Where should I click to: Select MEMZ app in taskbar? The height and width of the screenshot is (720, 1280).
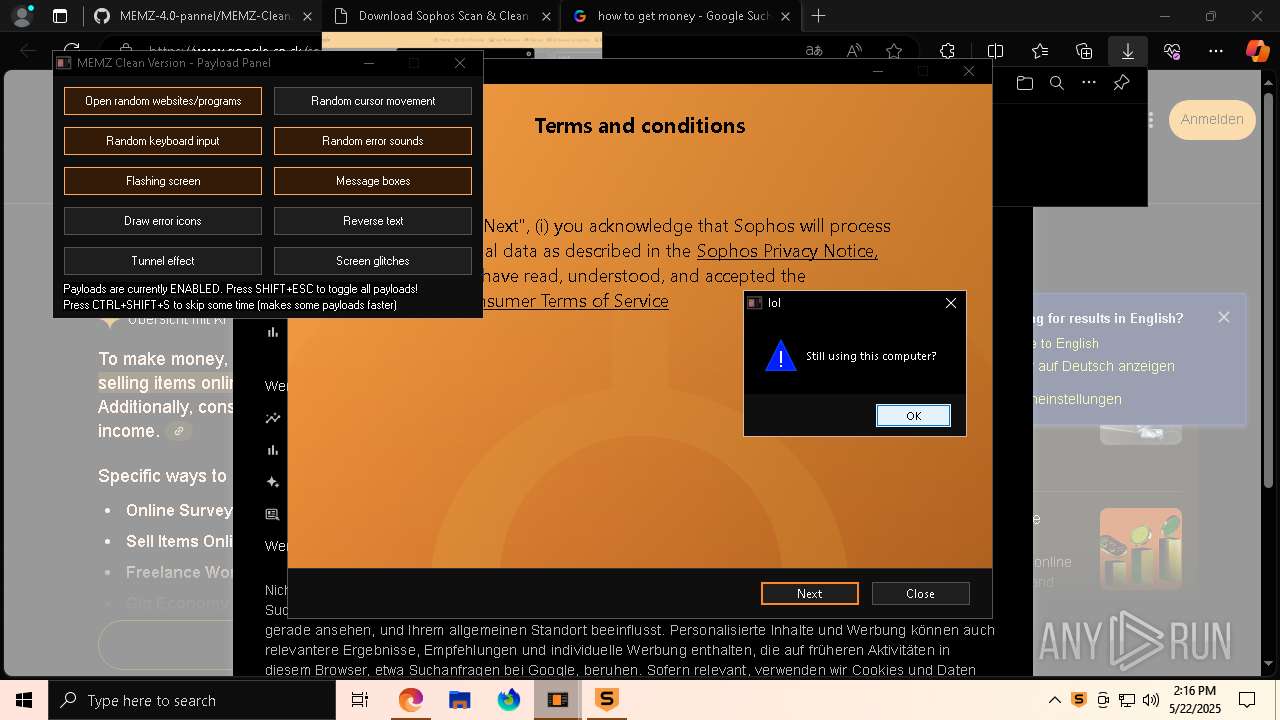click(557, 700)
